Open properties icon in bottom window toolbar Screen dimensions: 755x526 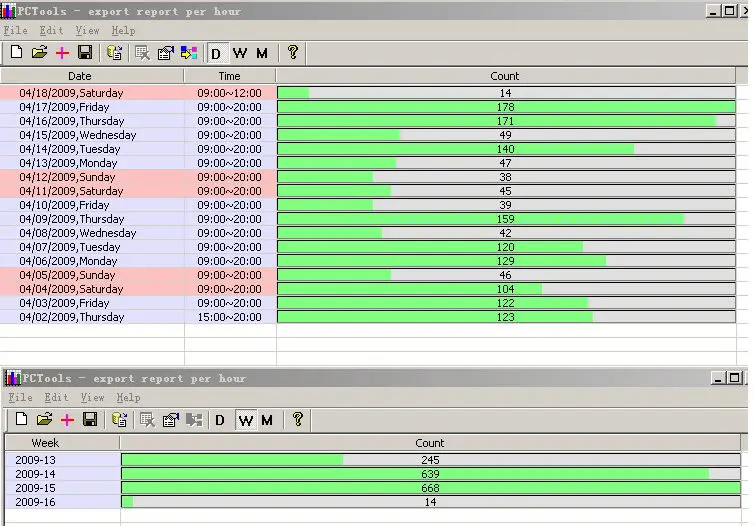170,420
